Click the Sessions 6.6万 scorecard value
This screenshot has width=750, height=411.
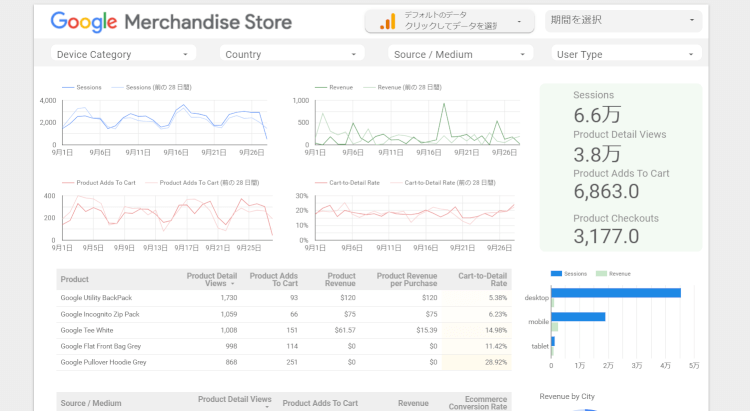pos(597,115)
